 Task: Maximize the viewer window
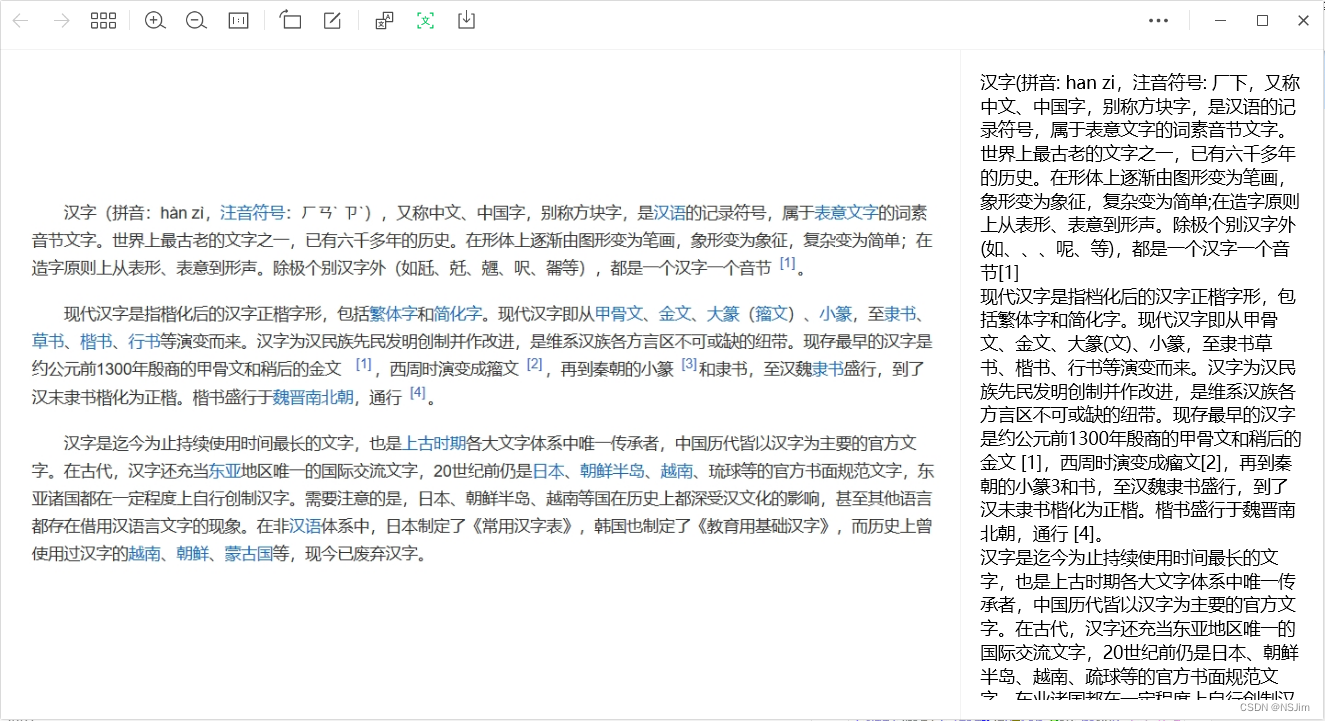[x=1262, y=20]
